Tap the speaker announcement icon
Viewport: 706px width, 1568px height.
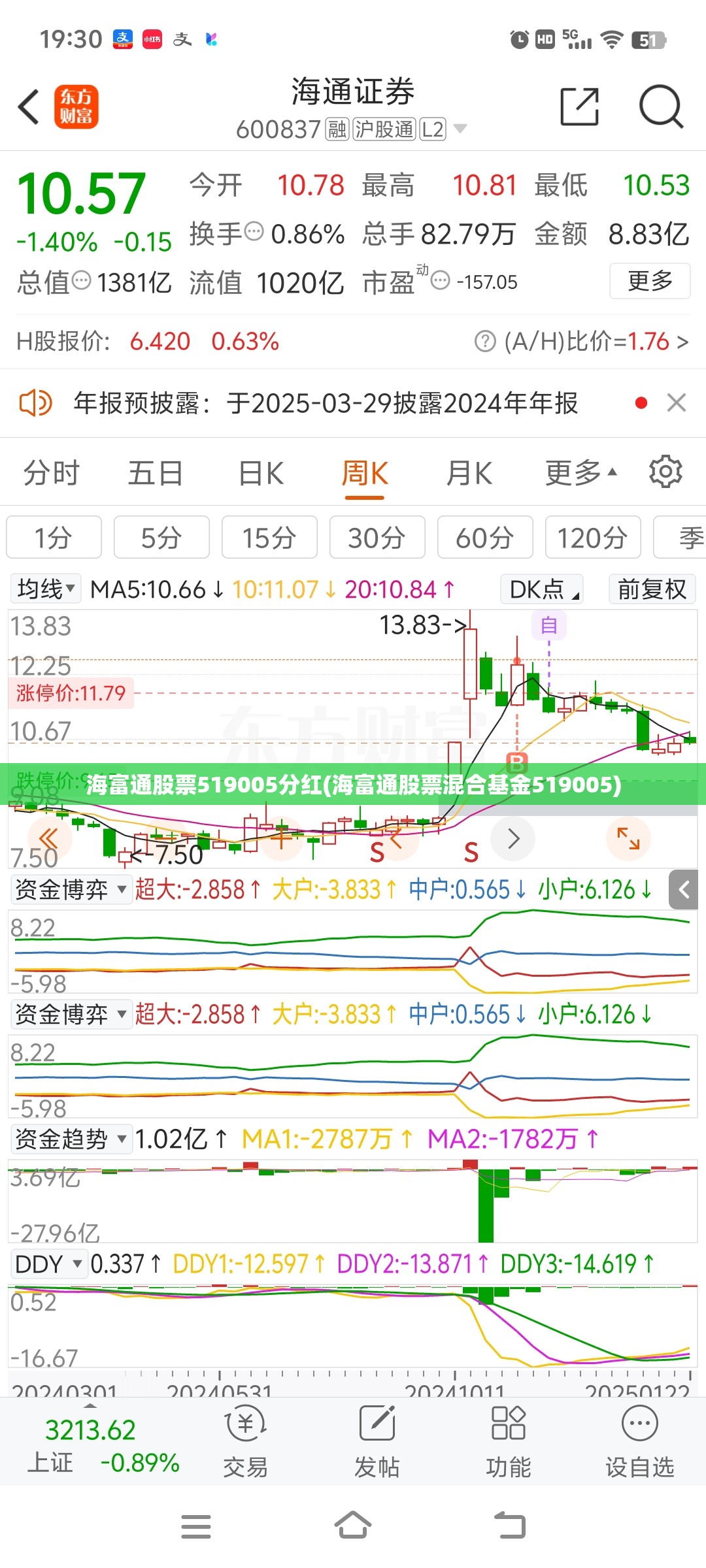tap(36, 402)
